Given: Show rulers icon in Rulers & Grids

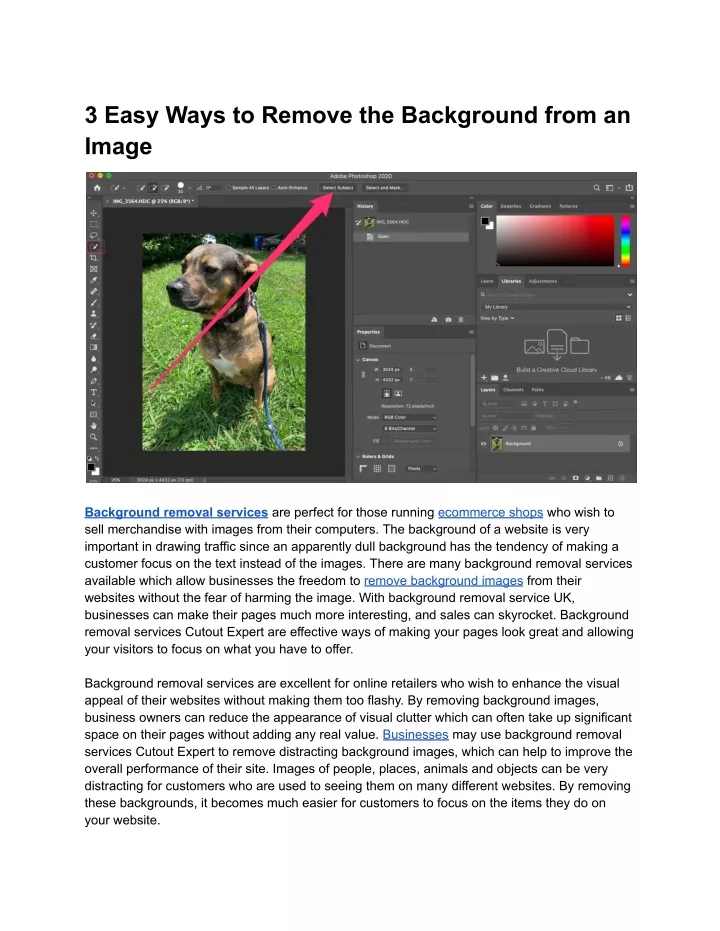Looking at the screenshot, I should [x=363, y=468].
